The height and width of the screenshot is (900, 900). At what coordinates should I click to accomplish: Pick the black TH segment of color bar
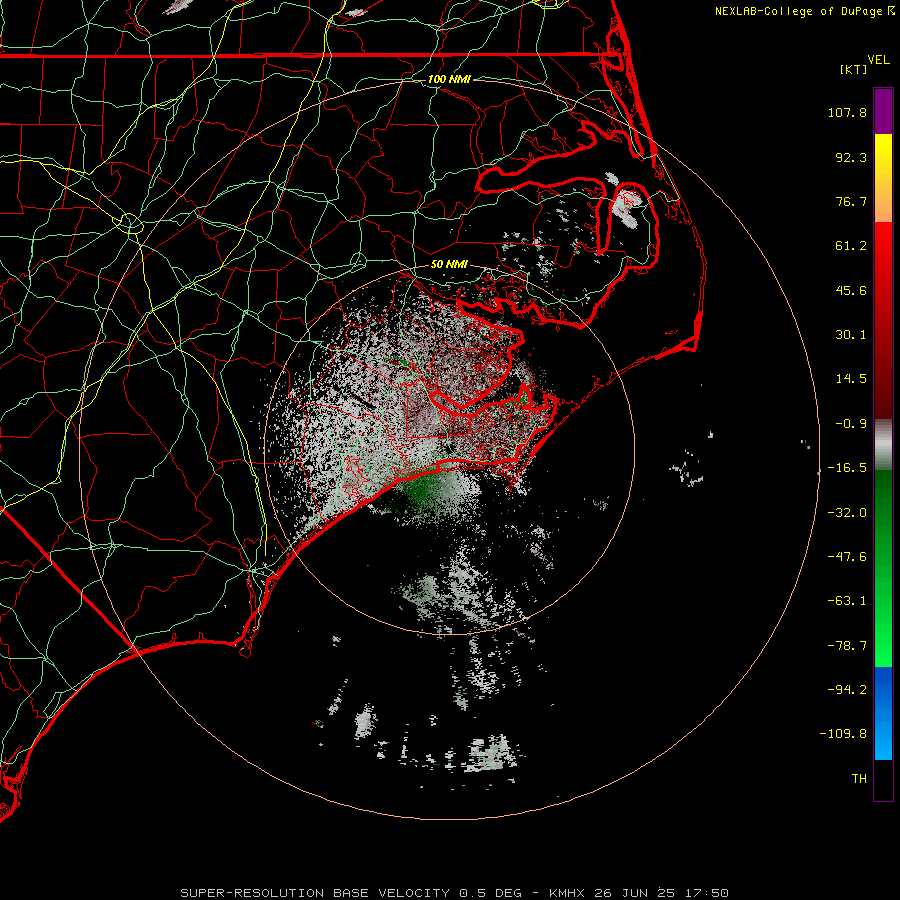pyautogui.click(x=883, y=780)
